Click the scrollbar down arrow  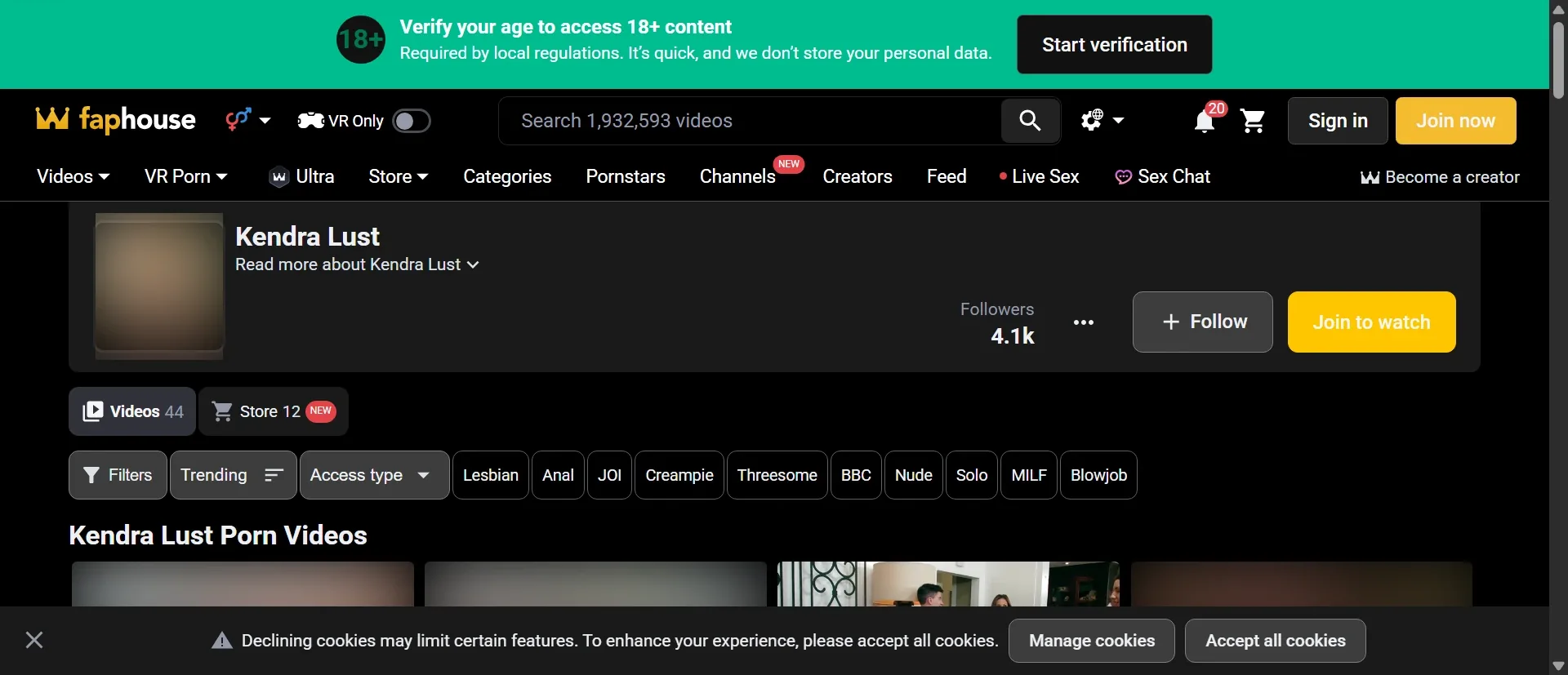(x=1558, y=666)
